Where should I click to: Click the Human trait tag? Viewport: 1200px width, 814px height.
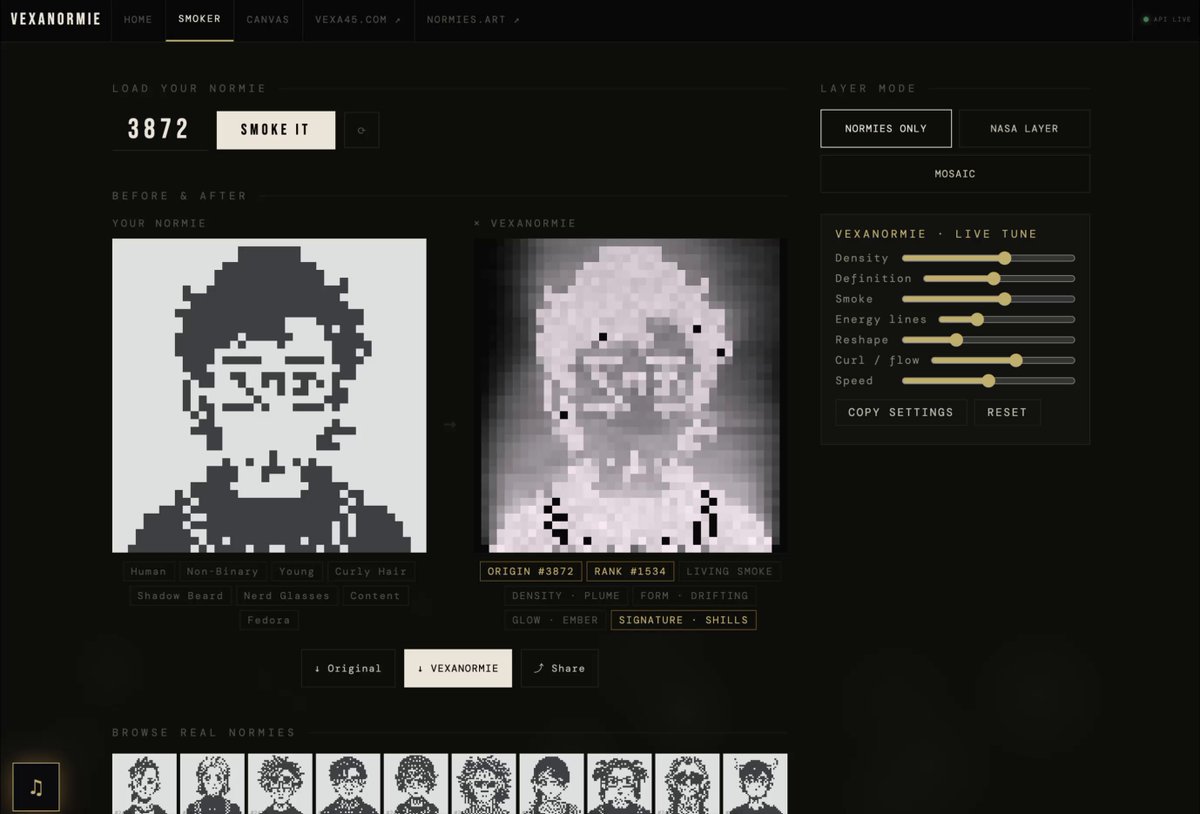coord(149,571)
